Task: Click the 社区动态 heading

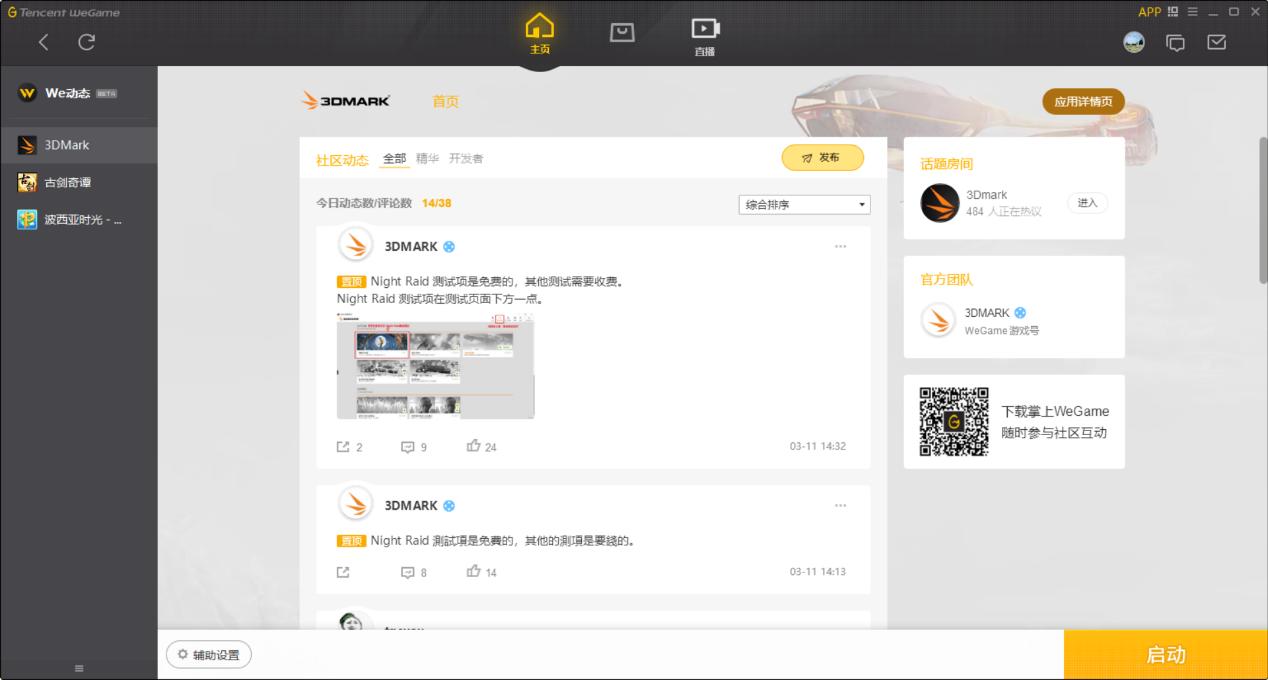Action: 342,160
